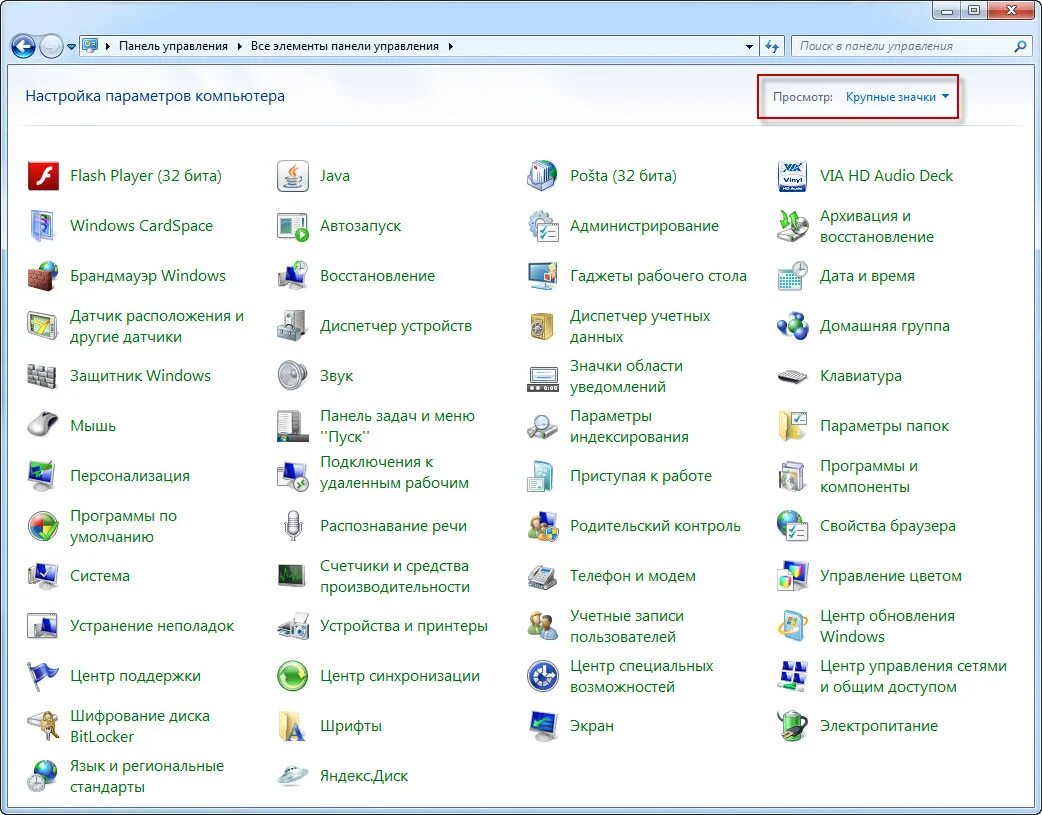Open Учетные записи пользователей link

point(627,626)
